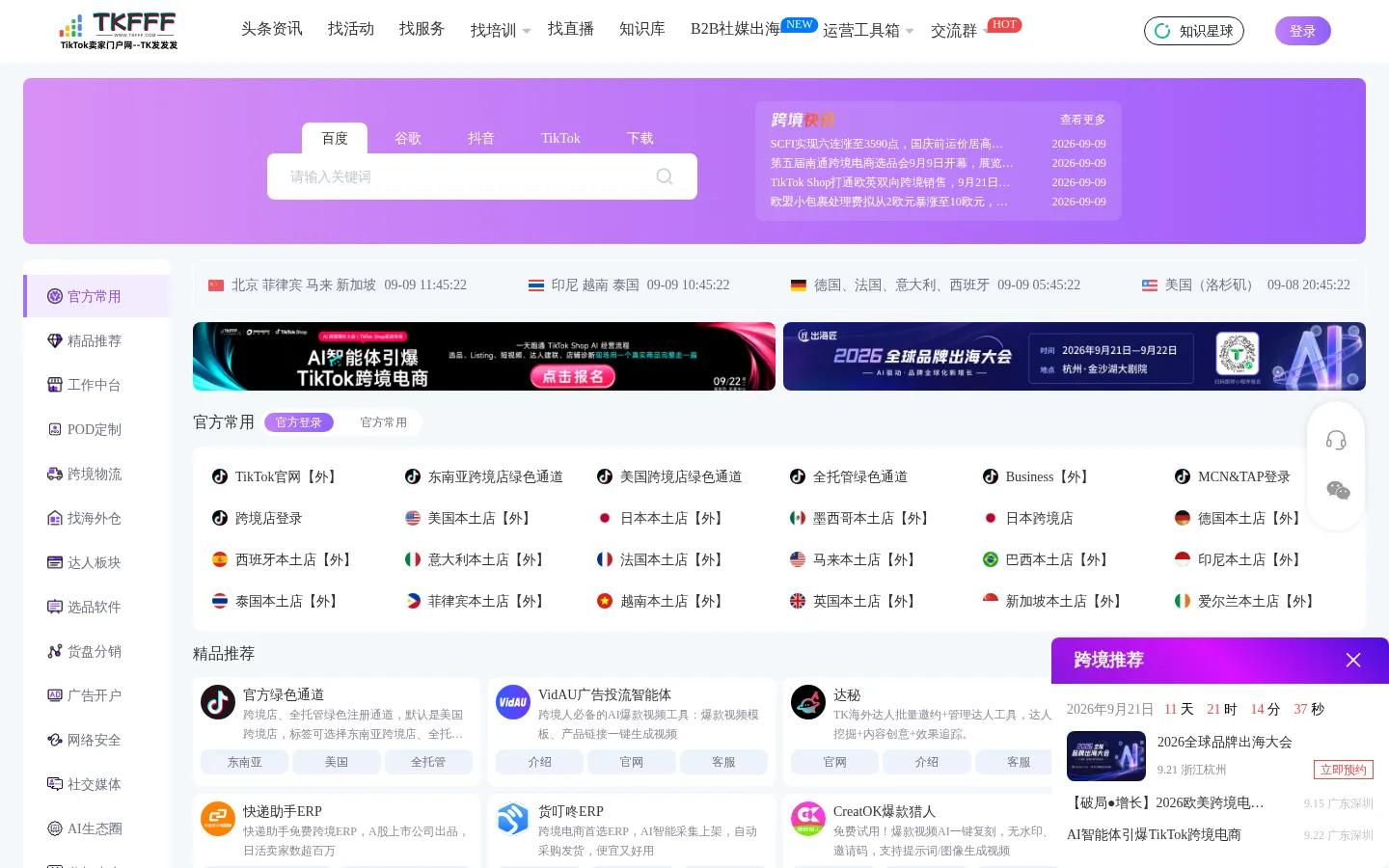Open the 欧盟小包裹处理费 news headline
The width and height of the screenshot is (1389, 868).
[x=889, y=202]
